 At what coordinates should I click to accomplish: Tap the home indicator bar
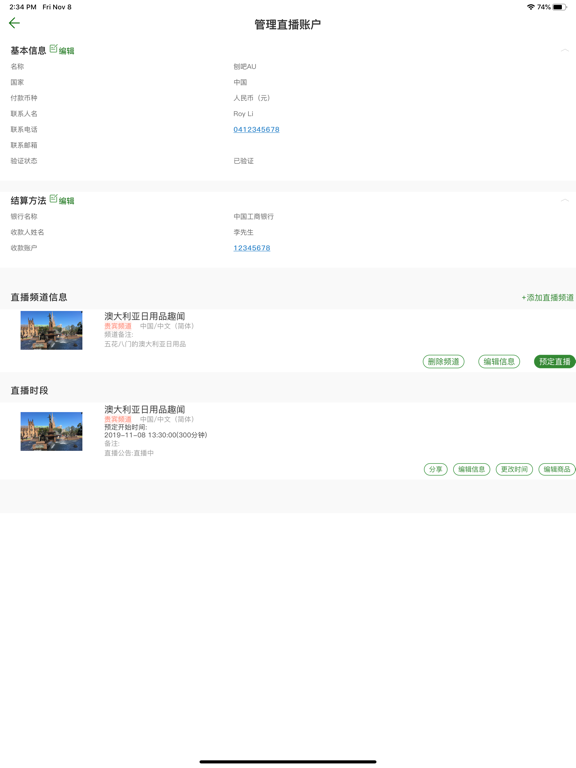288,762
